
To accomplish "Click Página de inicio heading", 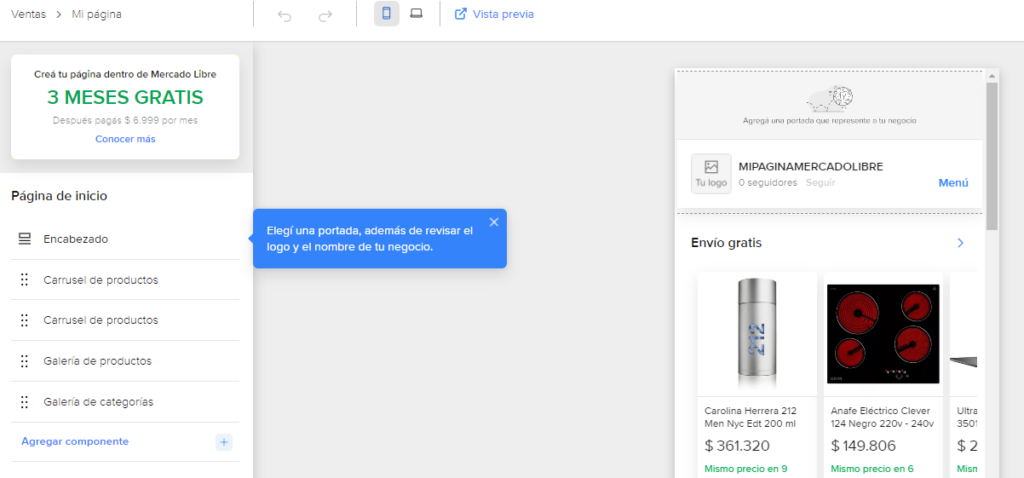I will 59,195.
